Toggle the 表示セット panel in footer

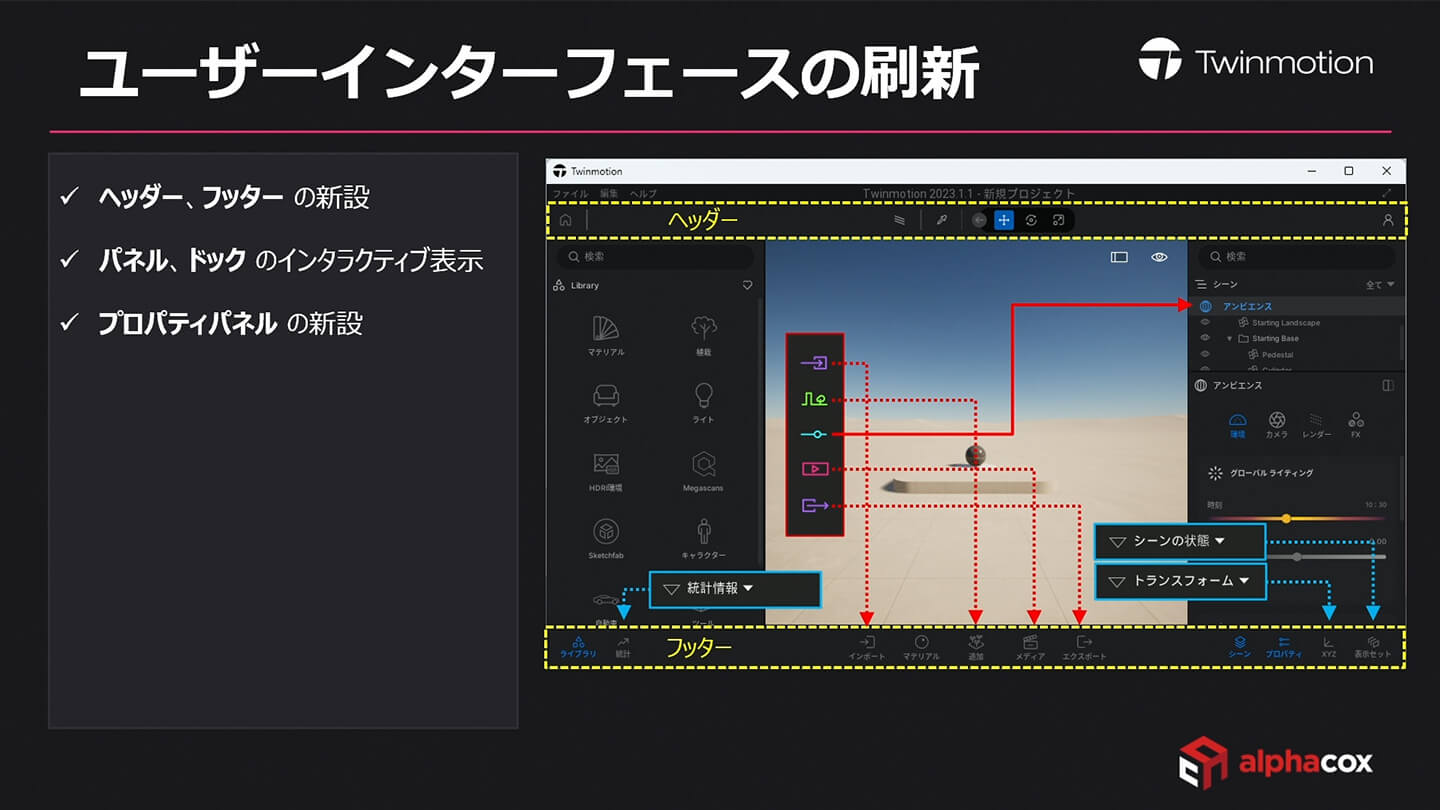(1373, 648)
